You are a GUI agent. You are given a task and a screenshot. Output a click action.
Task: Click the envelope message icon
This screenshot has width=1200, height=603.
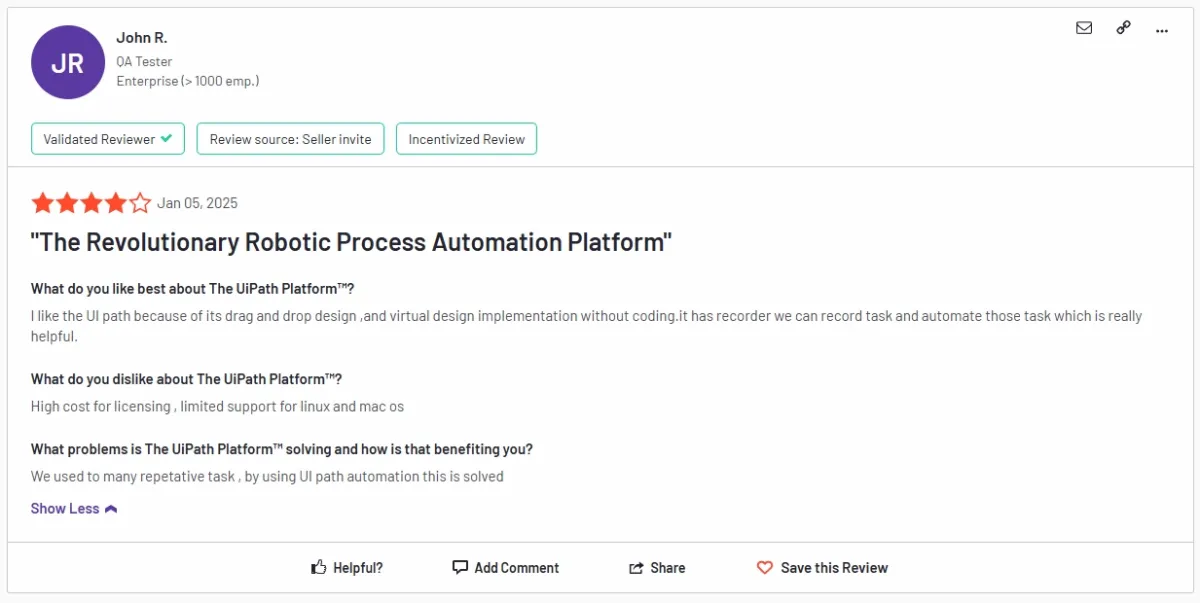click(1084, 28)
